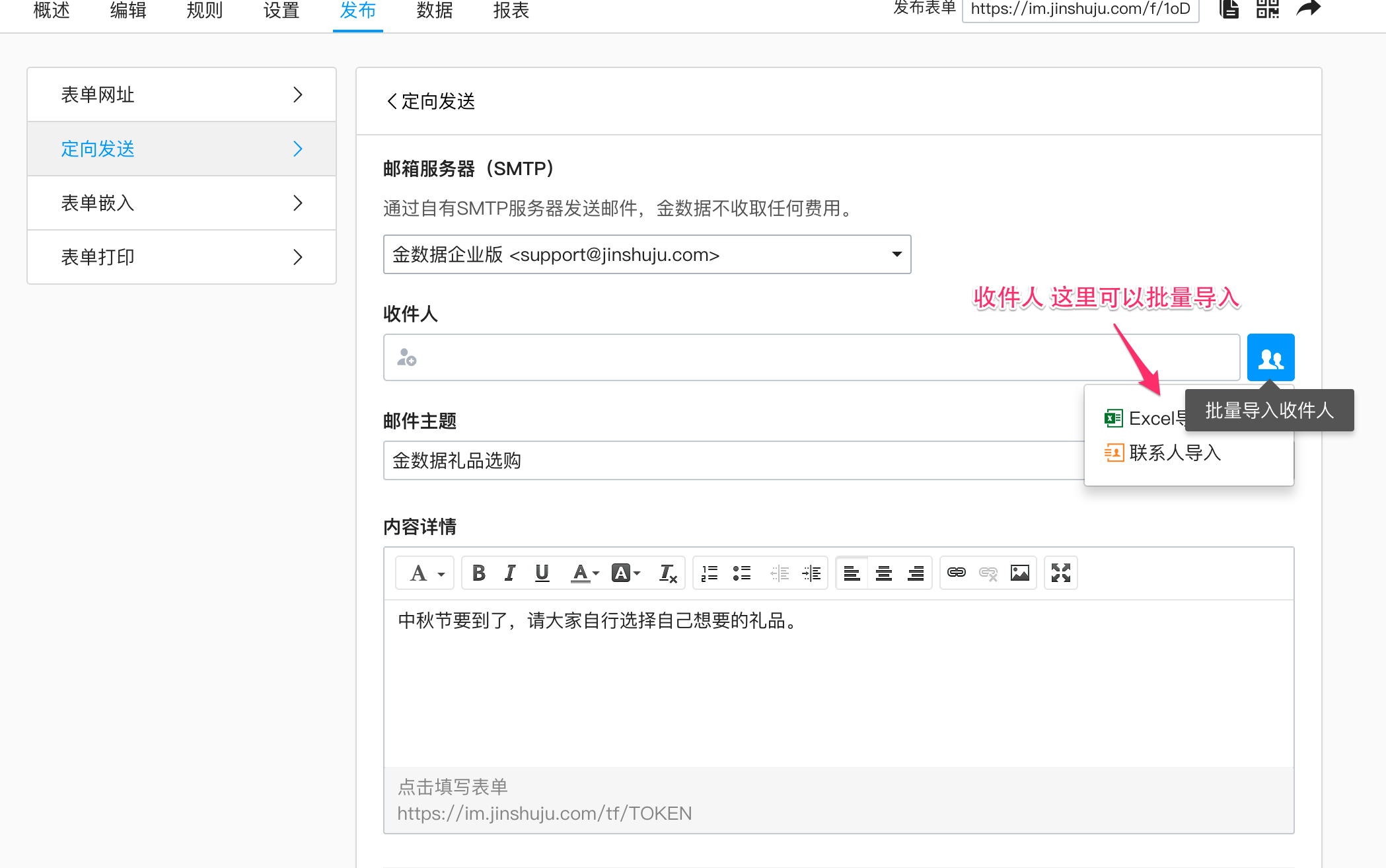This screenshot has width=1386, height=868.
Task: Switch to the 概述 tab
Action: click(52, 10)
